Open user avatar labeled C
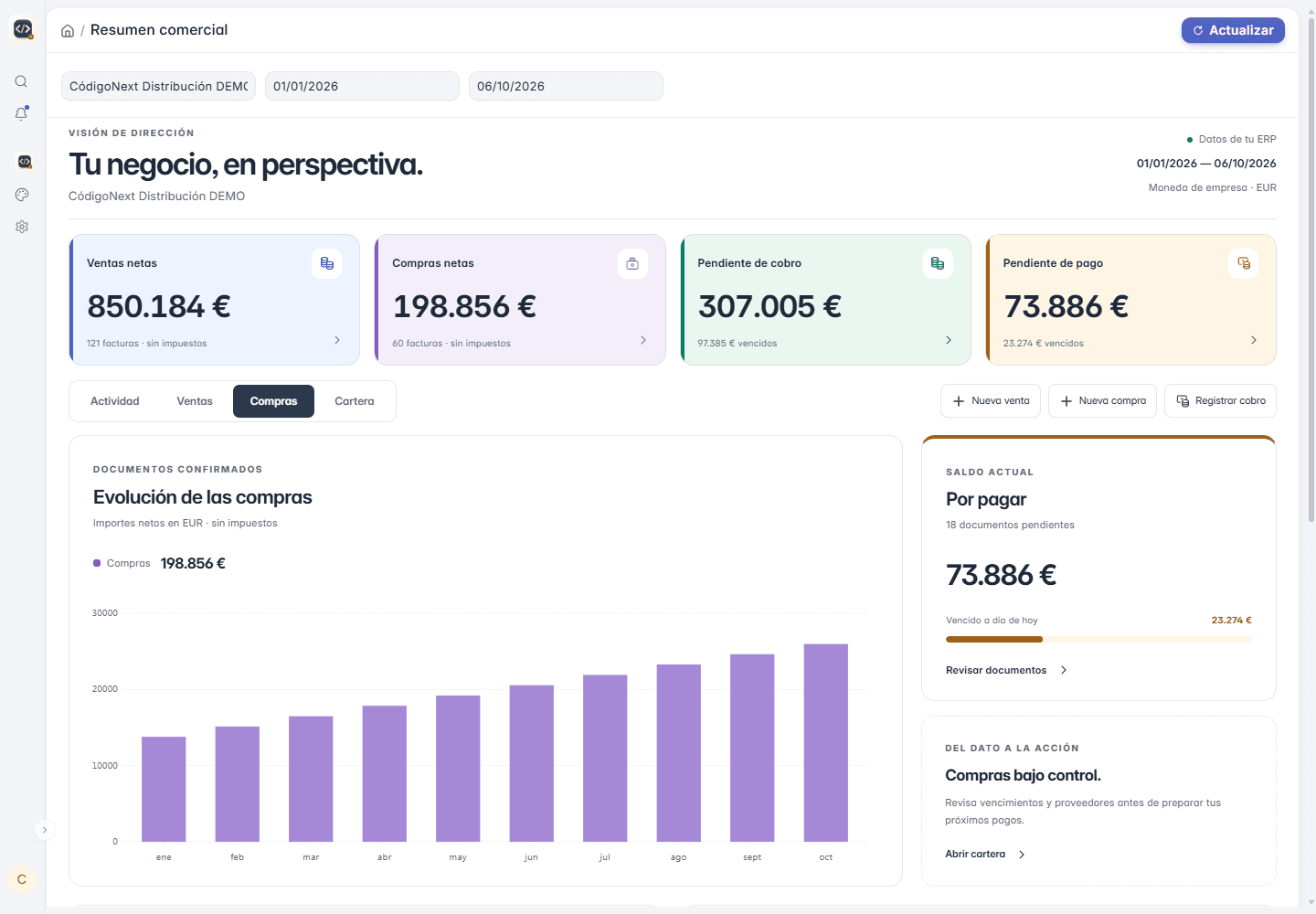The height and width of the screenshot is (914, 1316). (x=22, y=879)
